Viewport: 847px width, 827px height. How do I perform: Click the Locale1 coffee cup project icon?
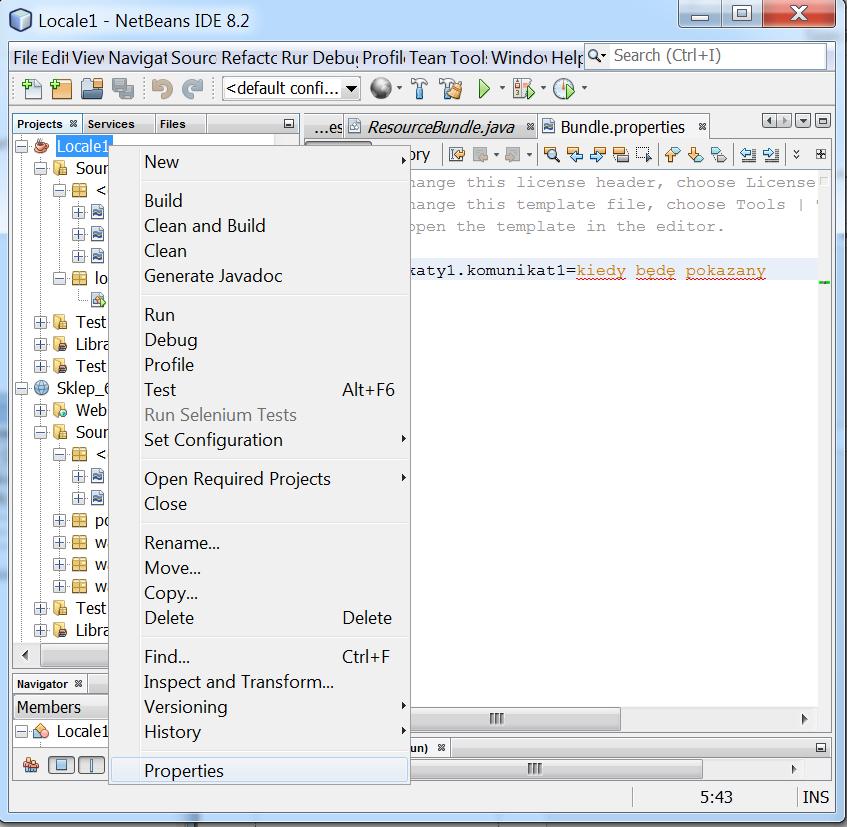pyautogui.click(x=42, y=146)
